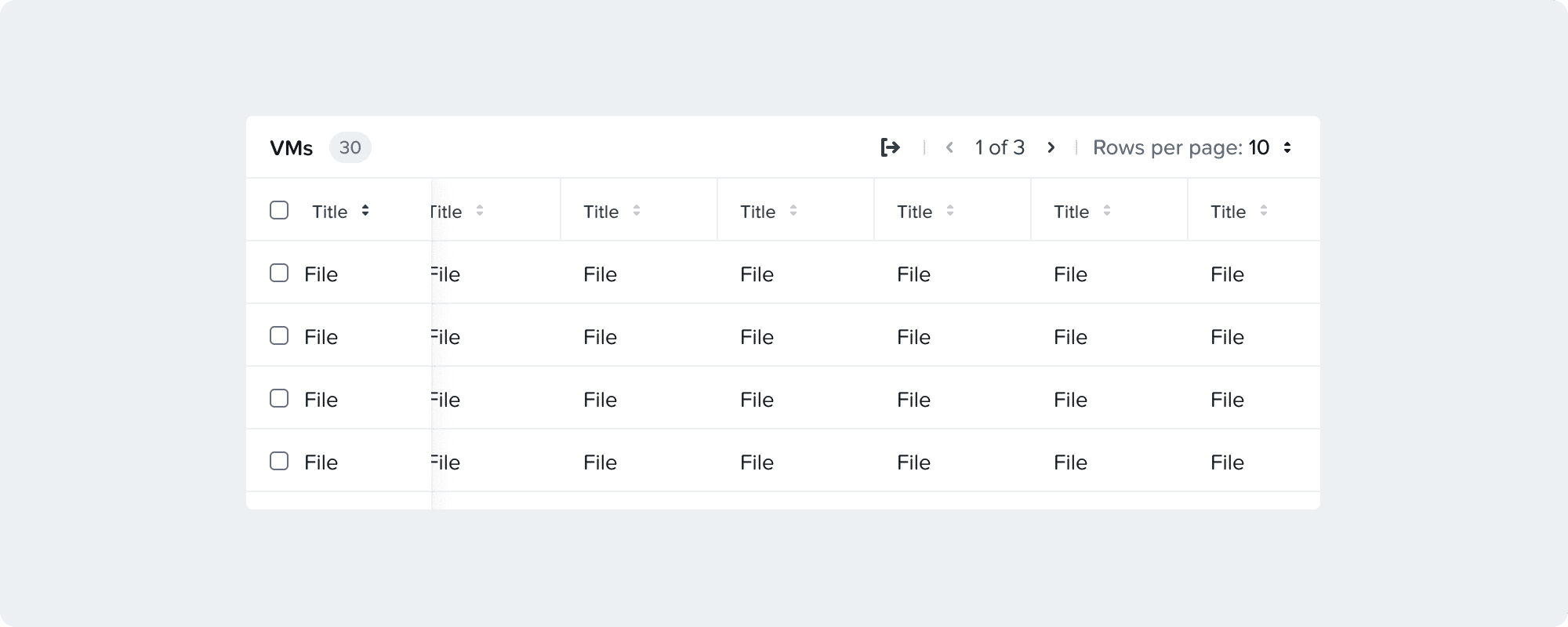Click sort arrows on third Title column
The image size is (1568, 627).
tap(637, 211)
